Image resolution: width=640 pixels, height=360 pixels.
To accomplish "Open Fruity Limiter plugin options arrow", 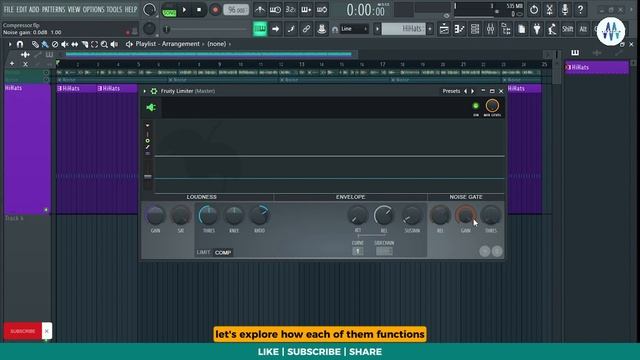I will tap(145, 91).
